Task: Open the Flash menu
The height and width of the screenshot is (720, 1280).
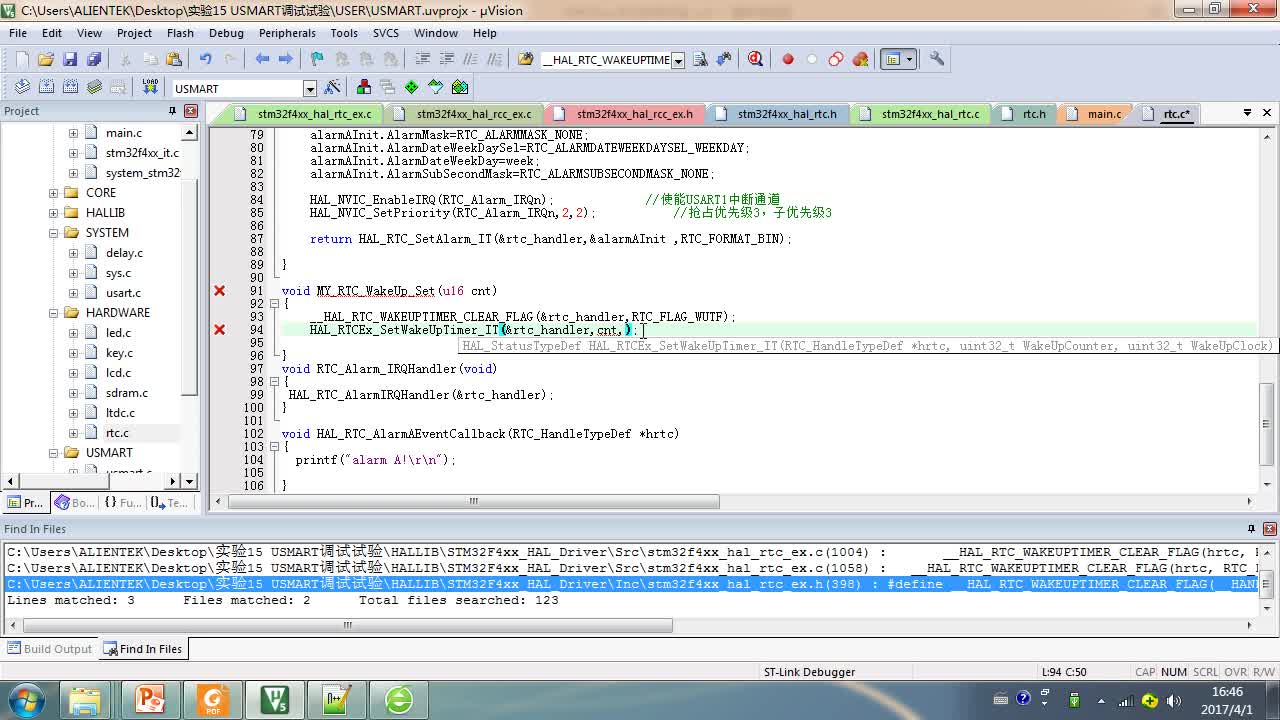Action: point(180,33)
